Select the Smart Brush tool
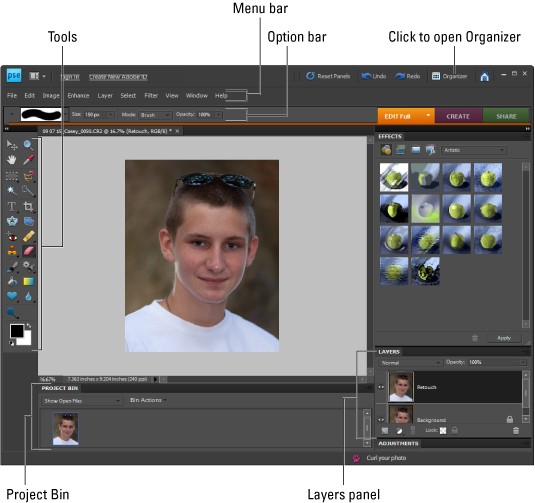 coord(28,266)
